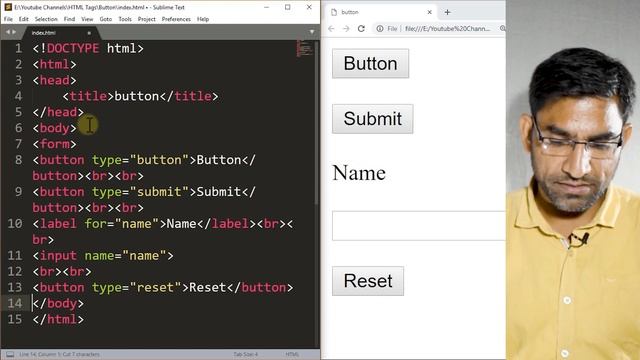This screenshot has width=640, height=360.
Task: Click the 'Button' button on the webpage
Action: pyautogui.click(x=370, y=64)
